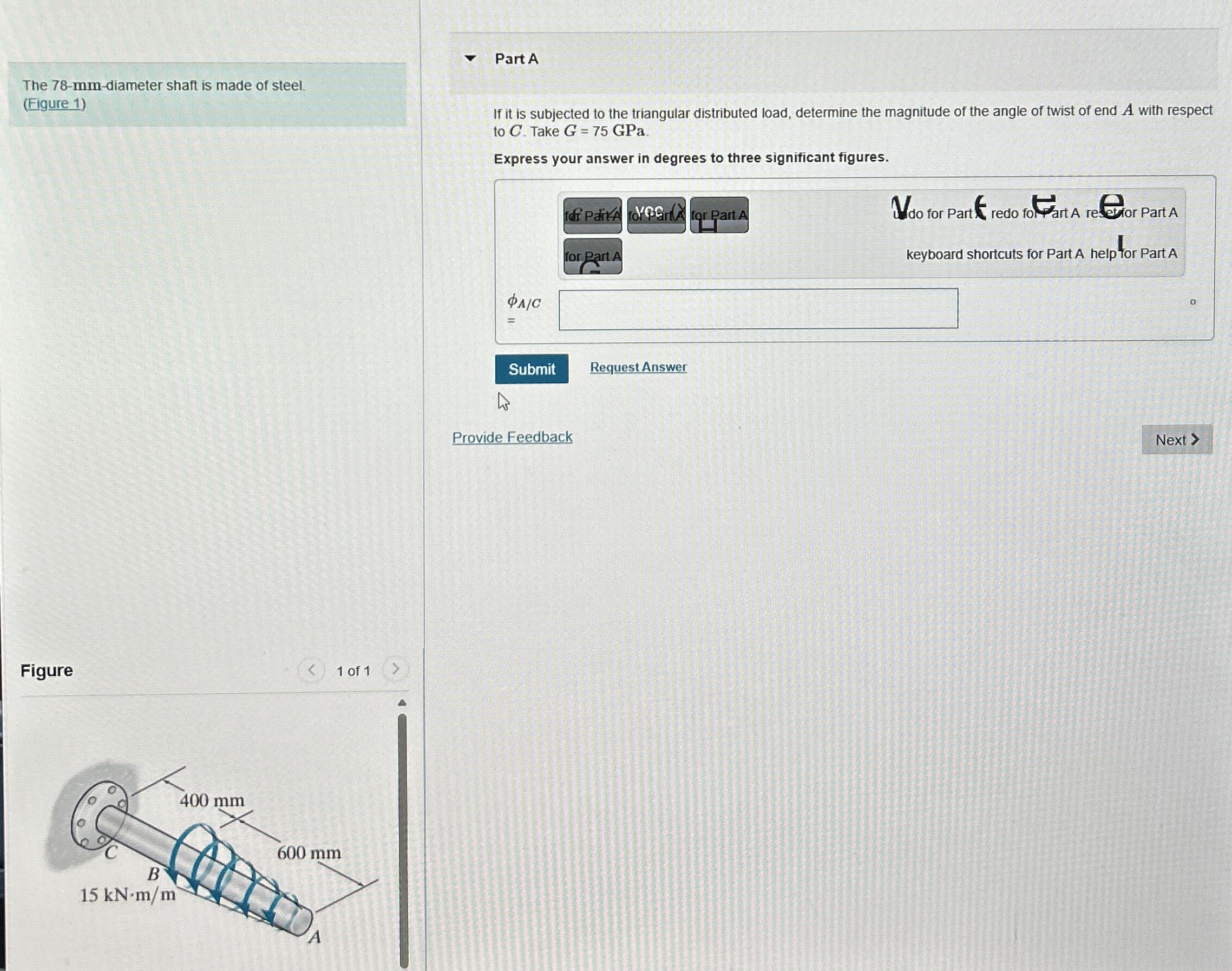Click the third gray toolbar button

[719, 216]
